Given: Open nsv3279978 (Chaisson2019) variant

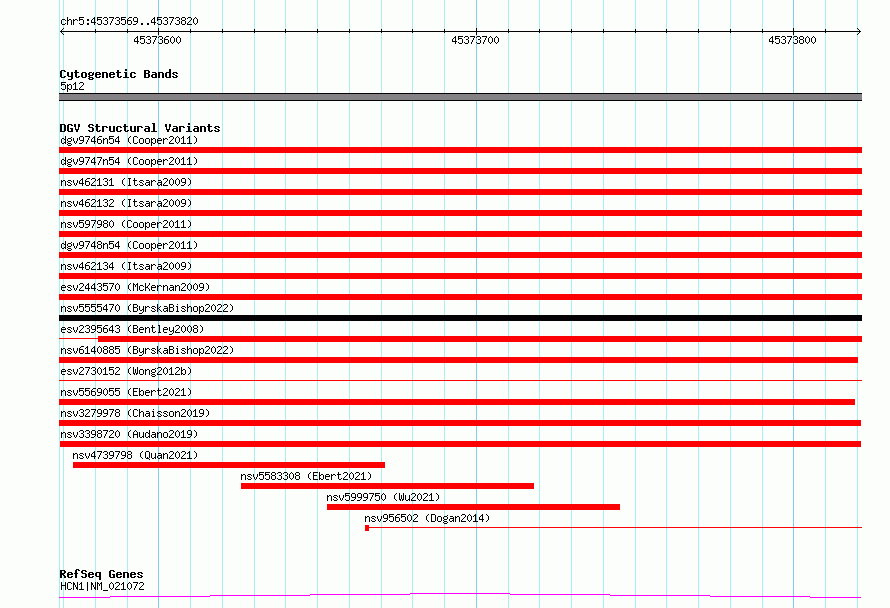Looking at the screenshot, I should (x=135, y=413).
